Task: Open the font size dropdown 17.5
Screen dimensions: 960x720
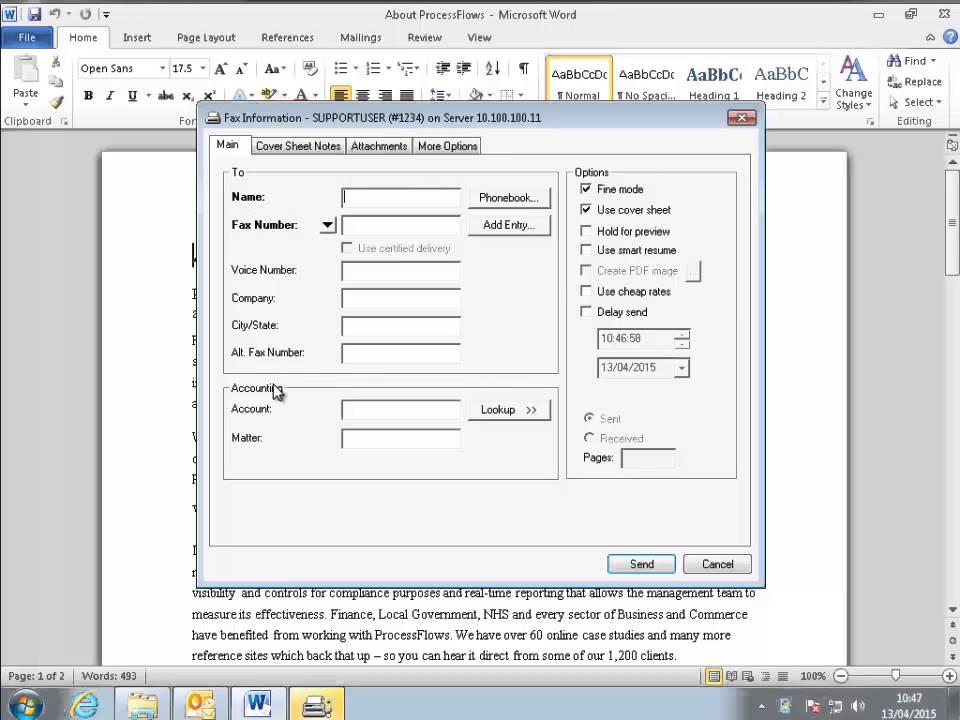Action: (x=203, y=68)
